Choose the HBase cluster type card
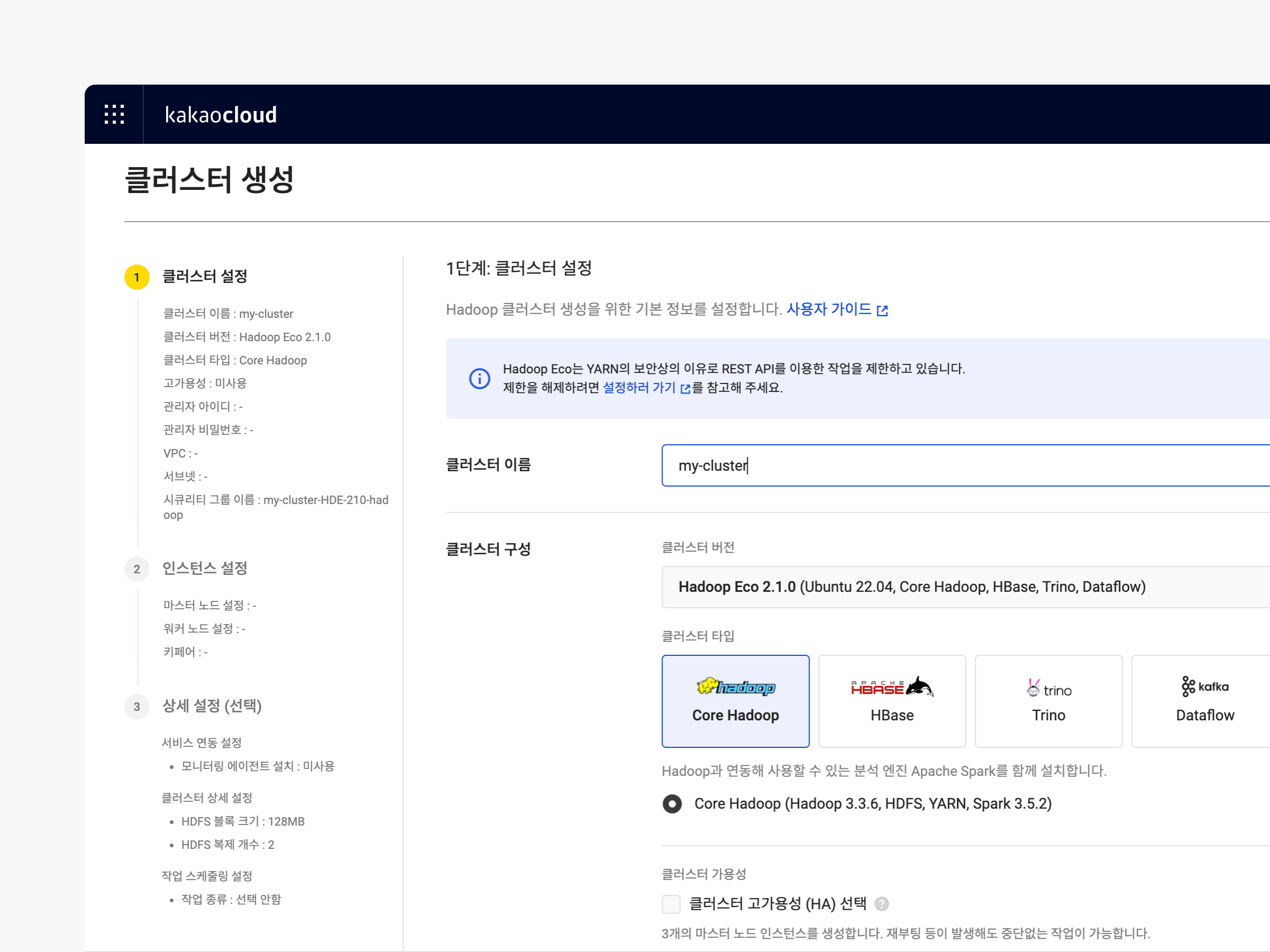This screenshot has width=1270, height=952. pyautogui.click(x=892, y=701)
